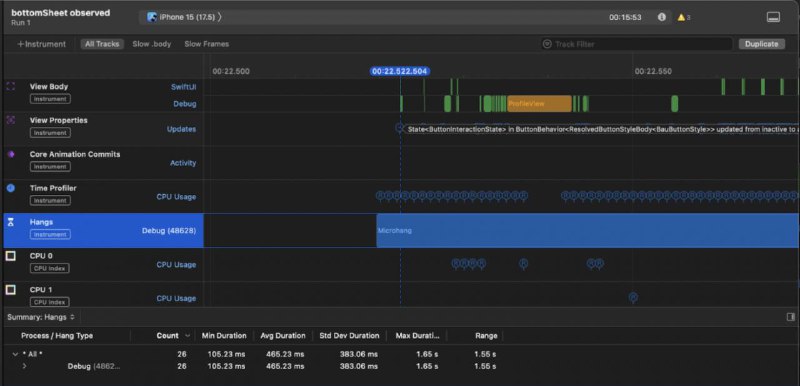Click the Activity lane label
Image resolution: width=800 pixels, height=386 pixels.
coord(183,163)
